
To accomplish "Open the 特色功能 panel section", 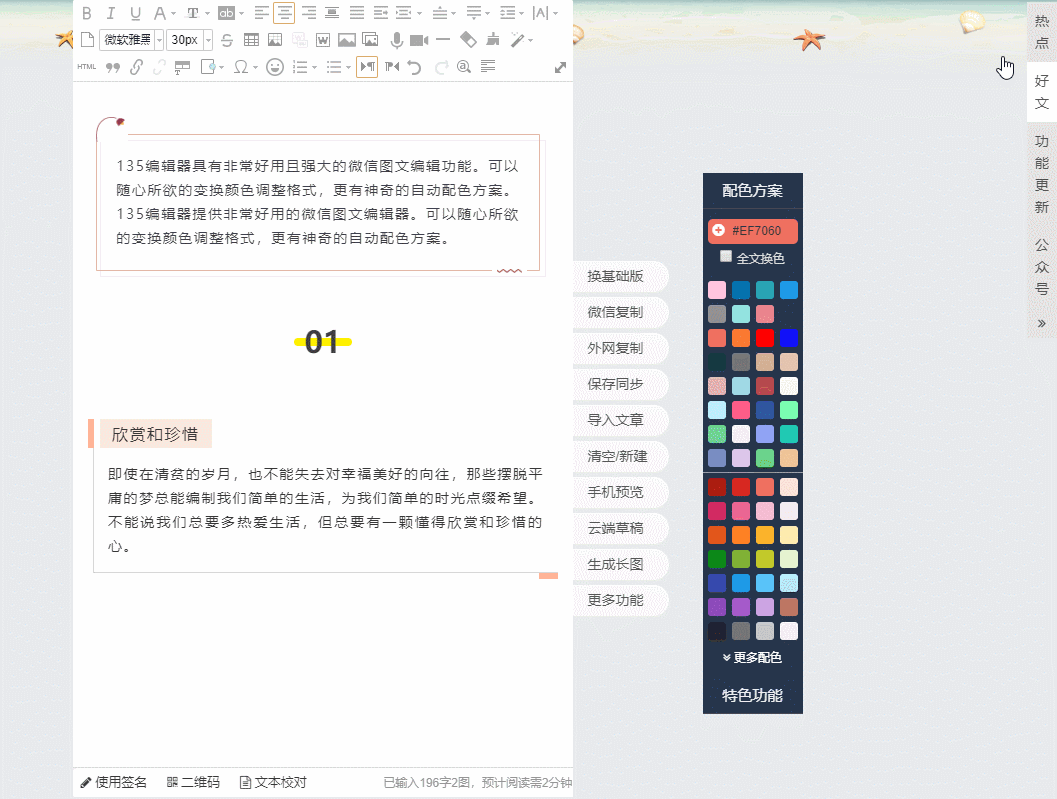I will coord(752,695).
